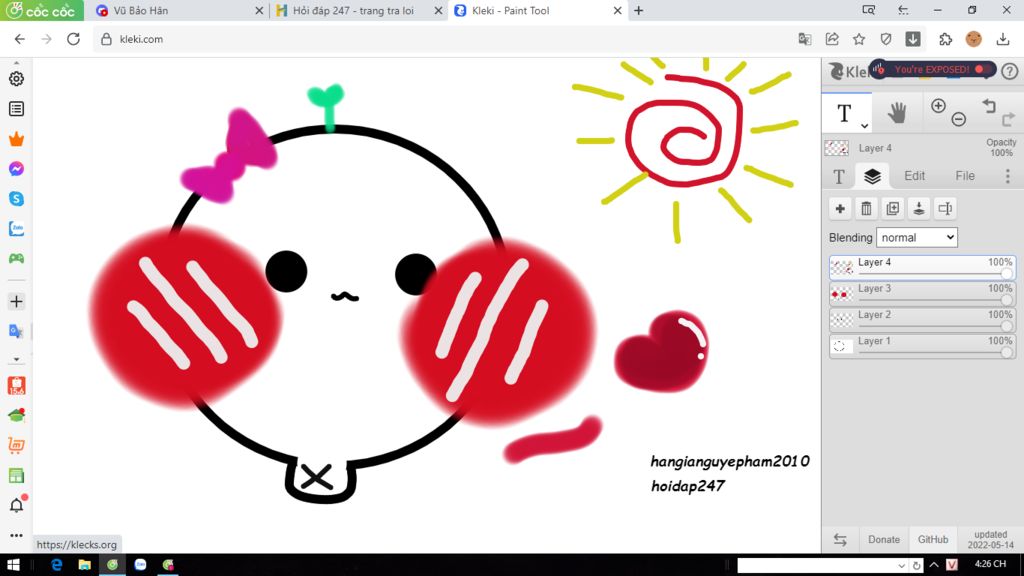Image resolution: width=1024 pixels, height=576 pixels.
Task: Reload the kleki.com page
Action: coord(73,39)
